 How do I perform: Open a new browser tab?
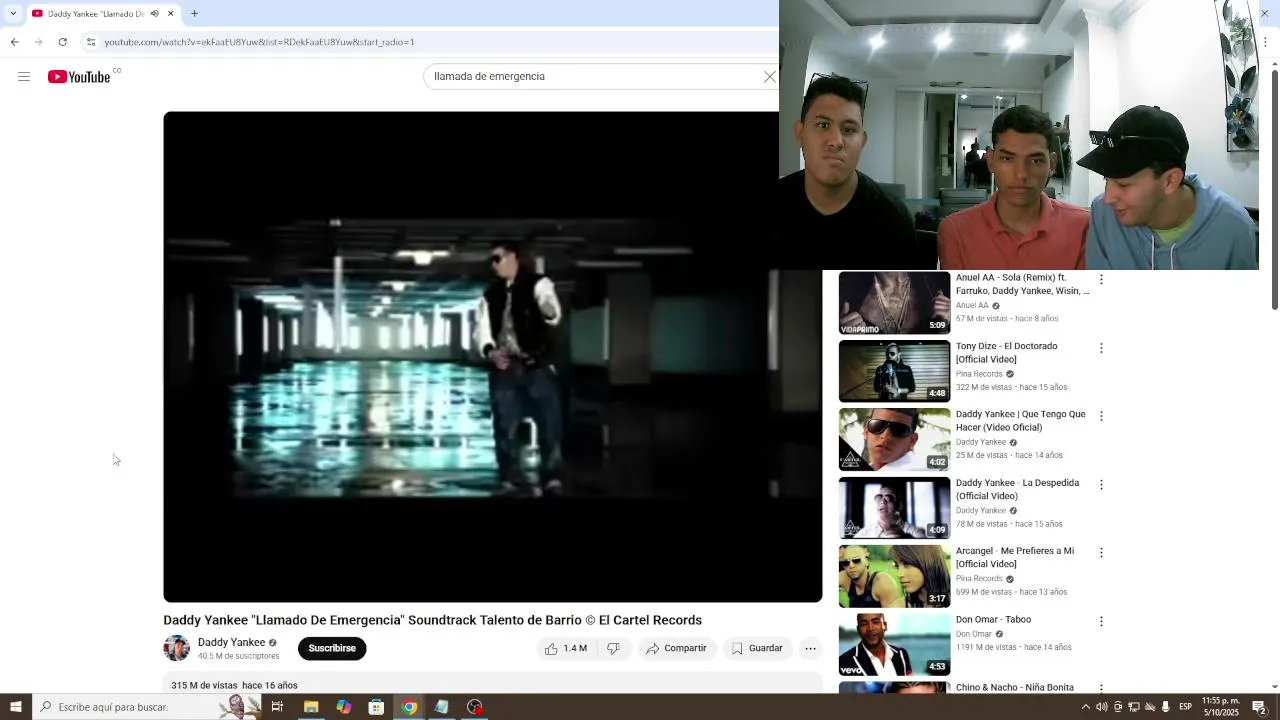(194, 14)
